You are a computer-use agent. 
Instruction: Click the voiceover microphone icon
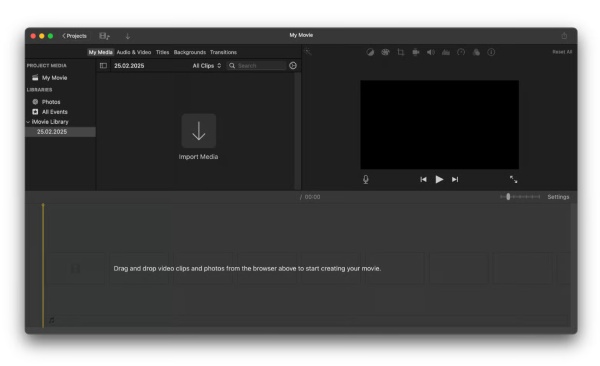366,179
